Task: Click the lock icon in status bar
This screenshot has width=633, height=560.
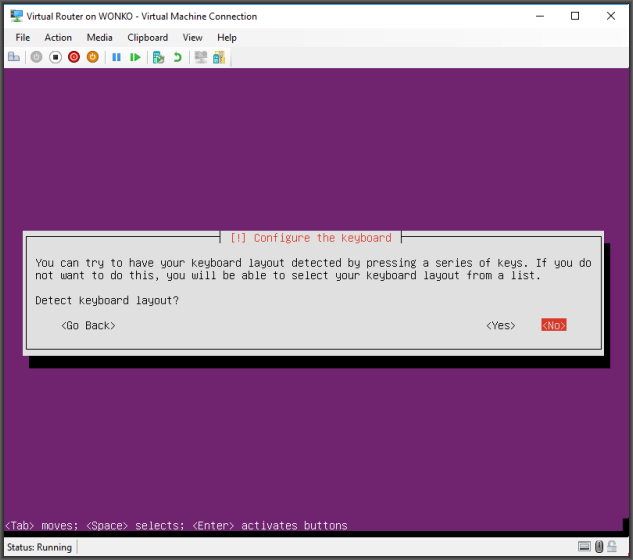Action: (x=612, y=547)
